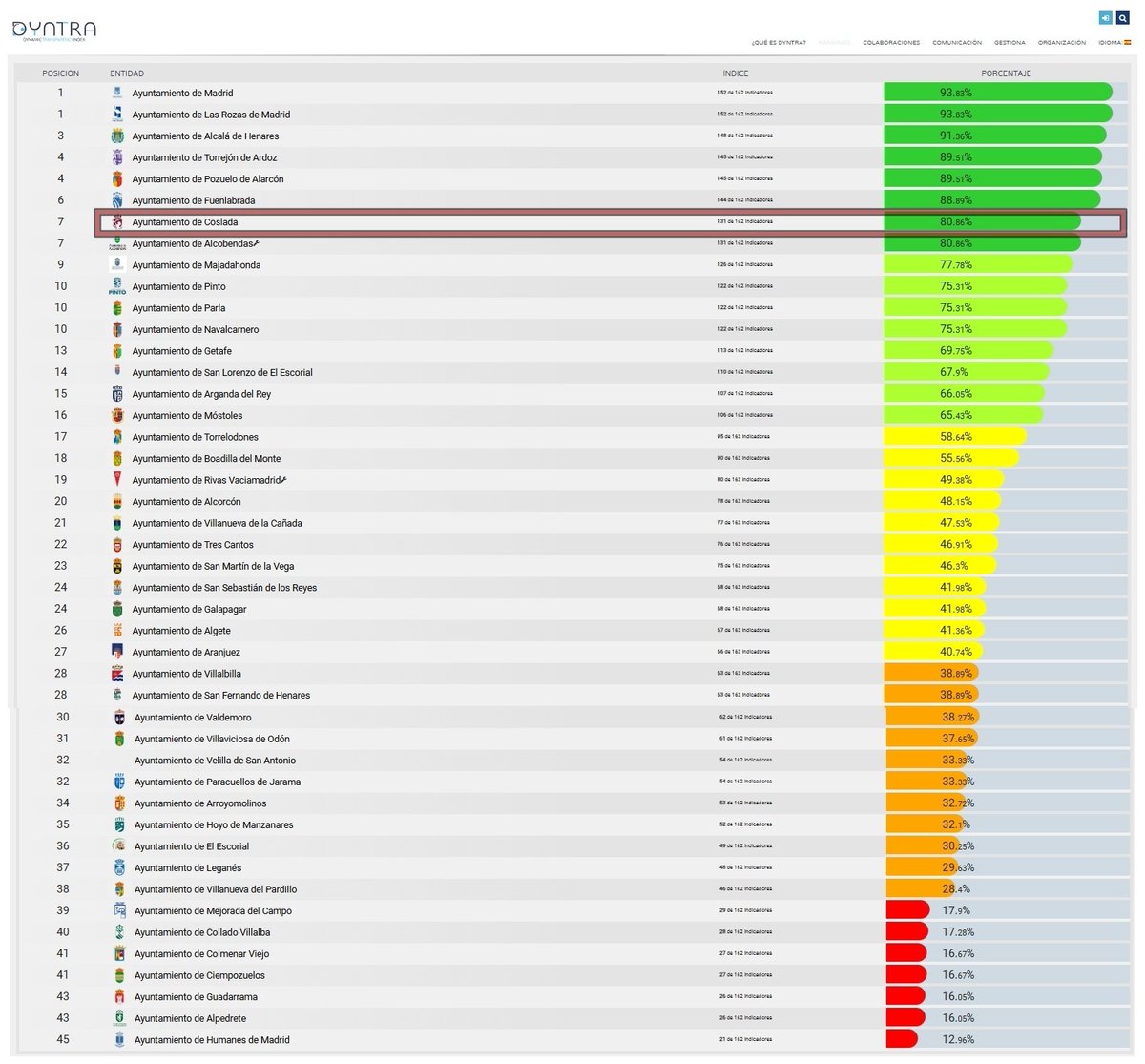Image resolution: width=1145 pixels, height=1064 pixels.
Task: Click the INDICE column header
Action: coord(736,73)
